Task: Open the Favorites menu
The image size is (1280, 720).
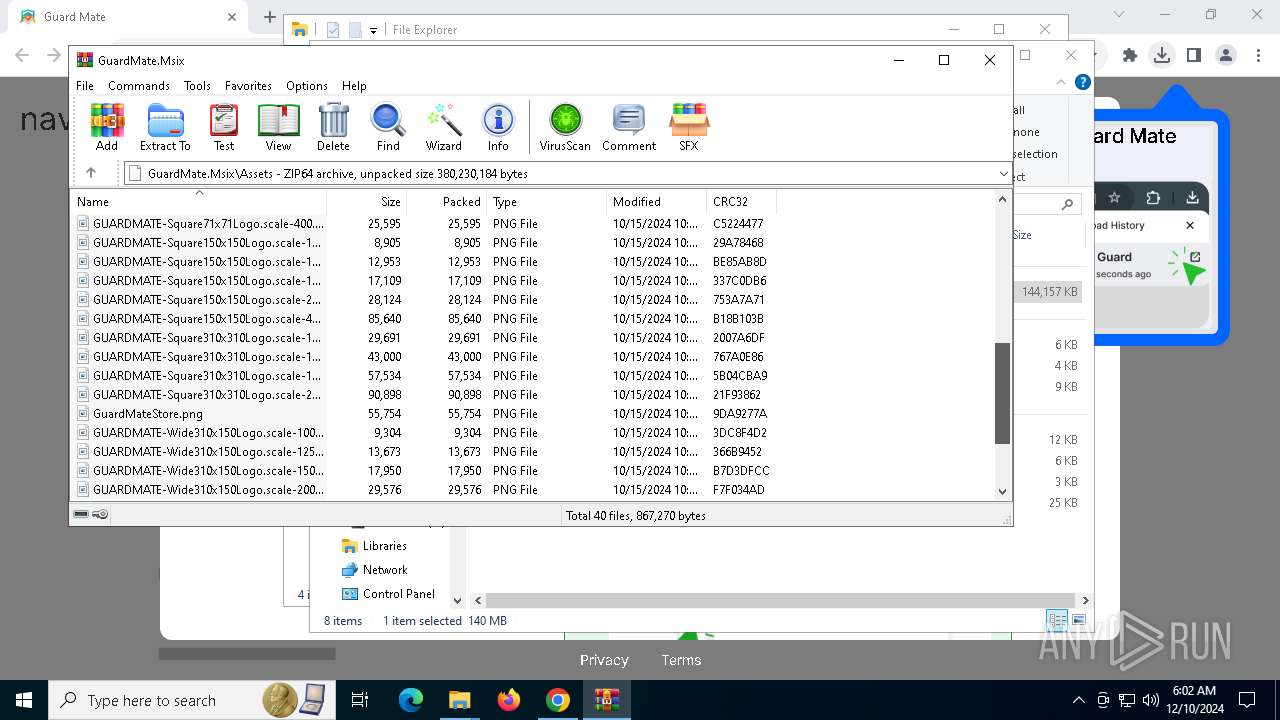Action: point(248,86)
